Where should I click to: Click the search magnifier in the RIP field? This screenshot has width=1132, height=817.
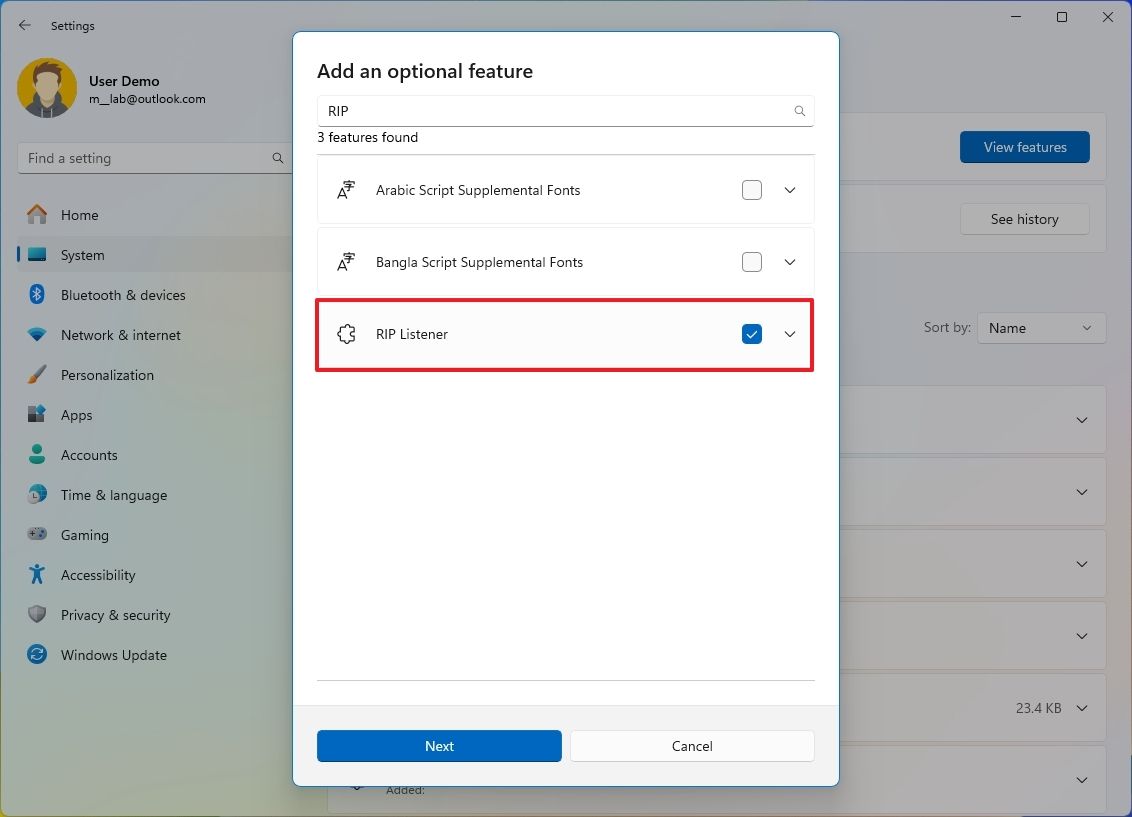(799, 111)
